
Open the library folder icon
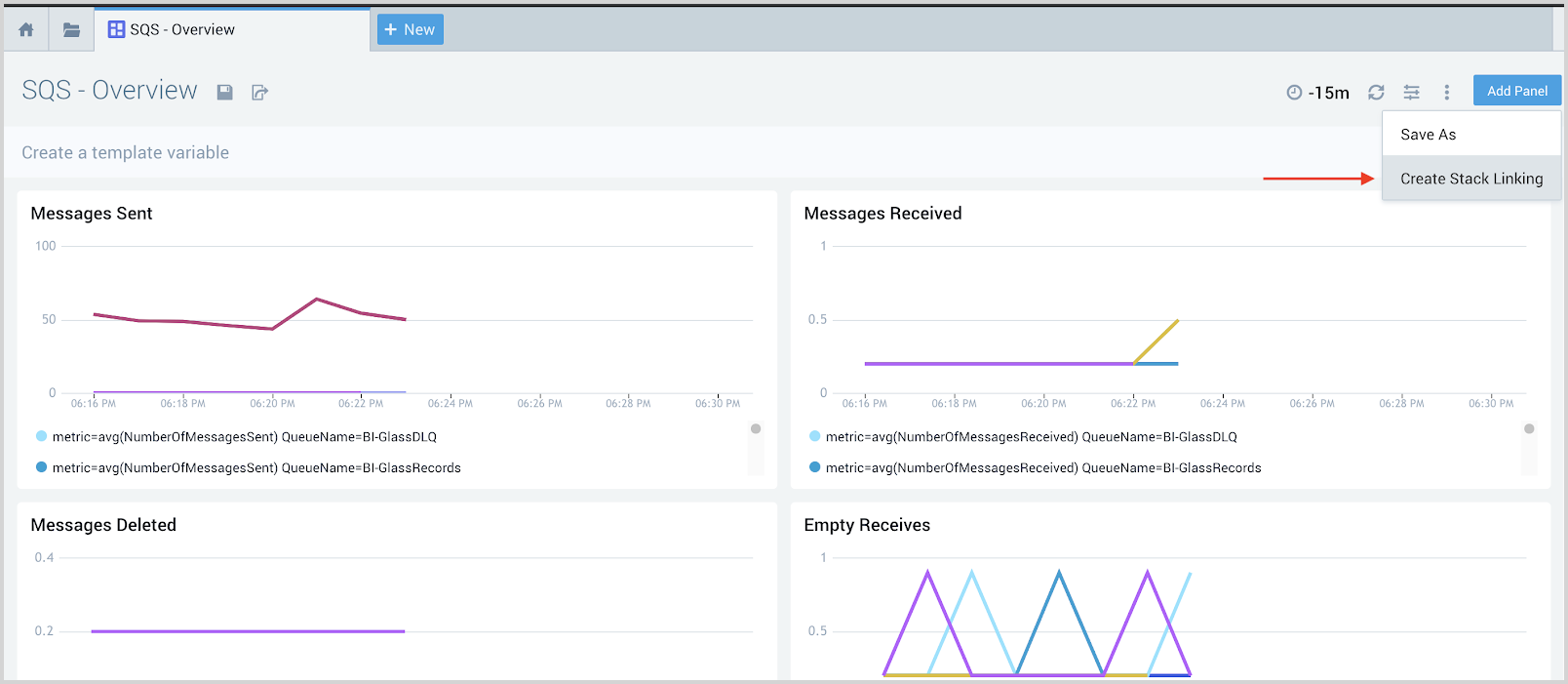pos(71,29)
